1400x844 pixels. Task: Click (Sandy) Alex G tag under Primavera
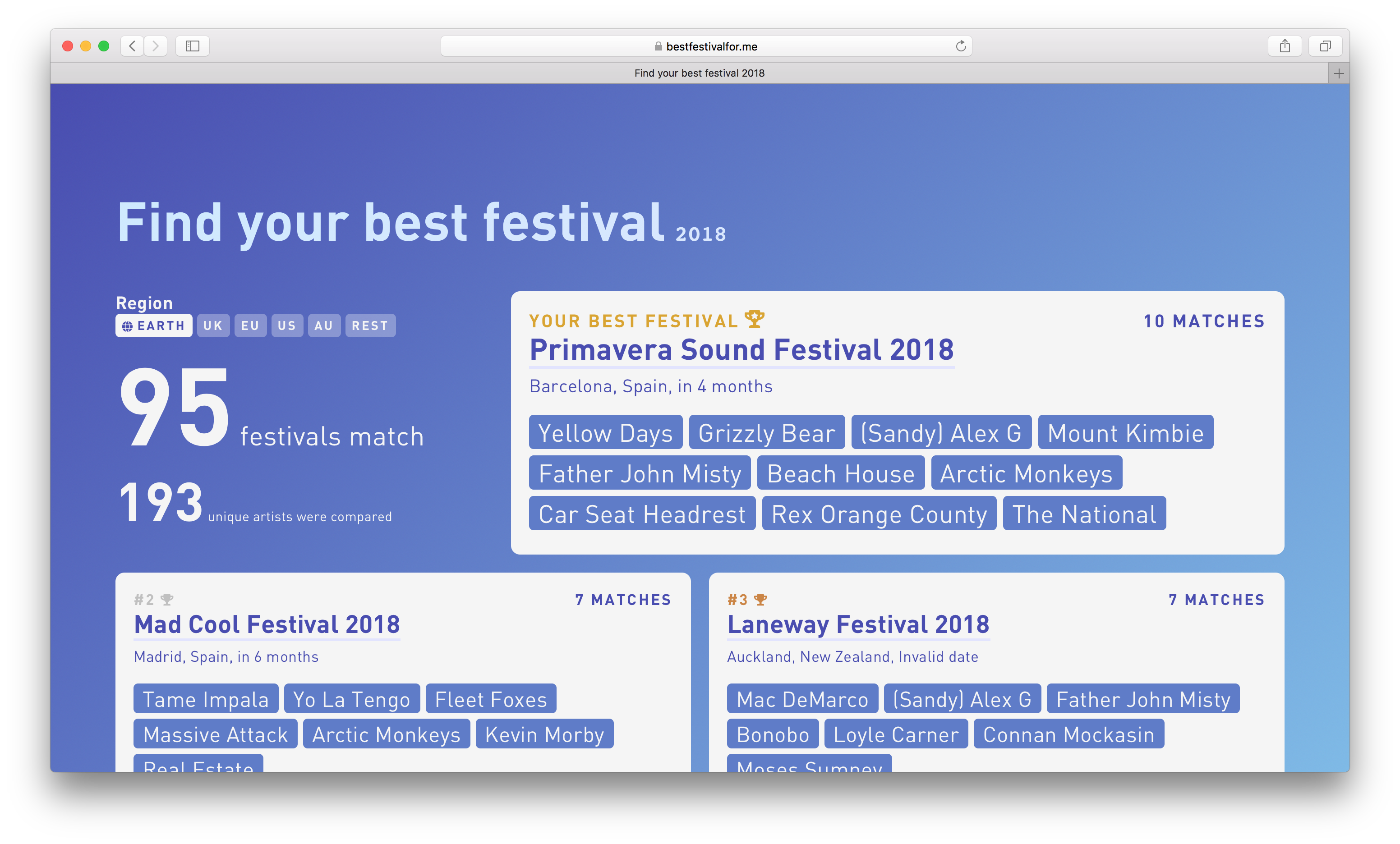[941, 432]
